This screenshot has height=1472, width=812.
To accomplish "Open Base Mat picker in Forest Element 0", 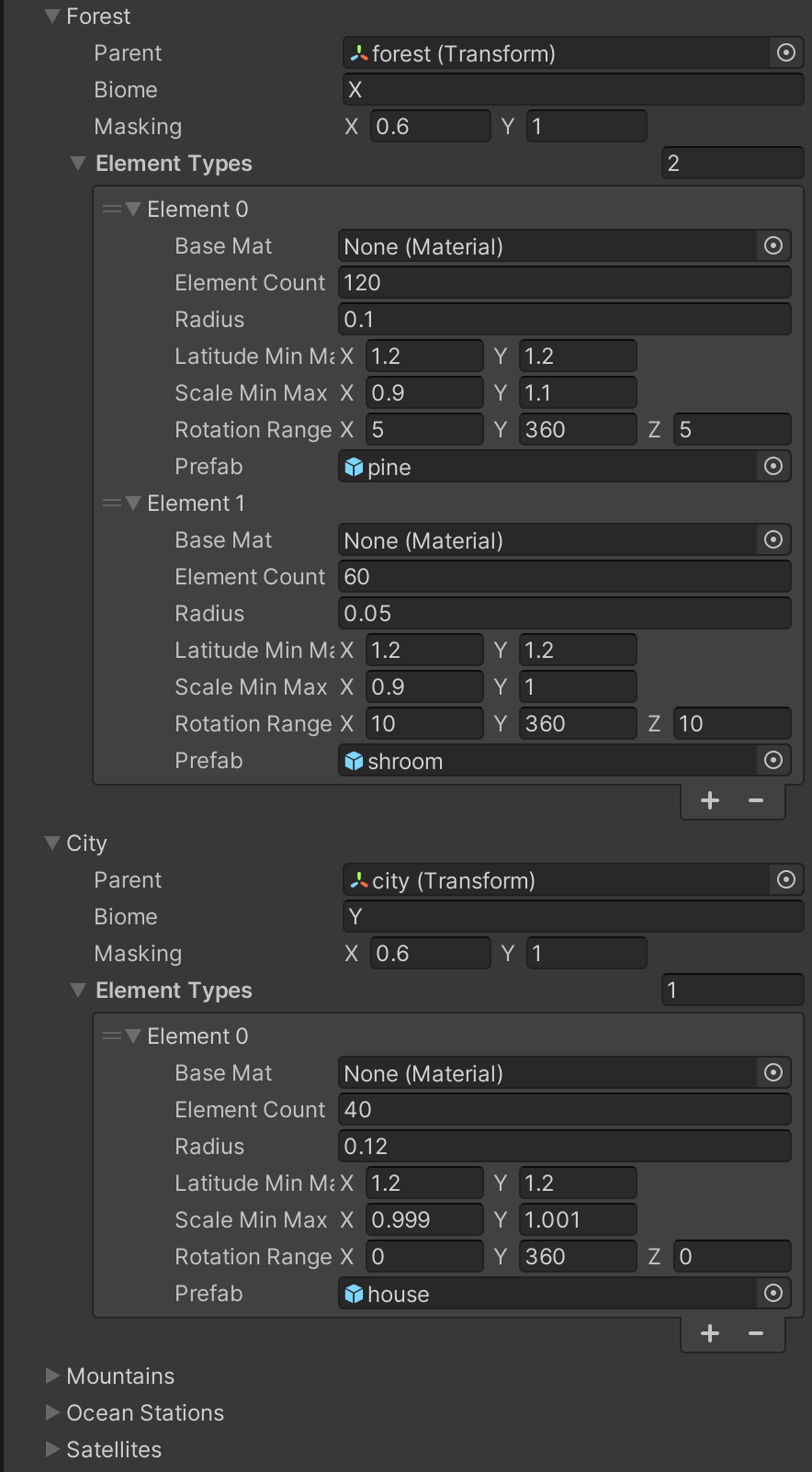I will (x=773, y=246).
